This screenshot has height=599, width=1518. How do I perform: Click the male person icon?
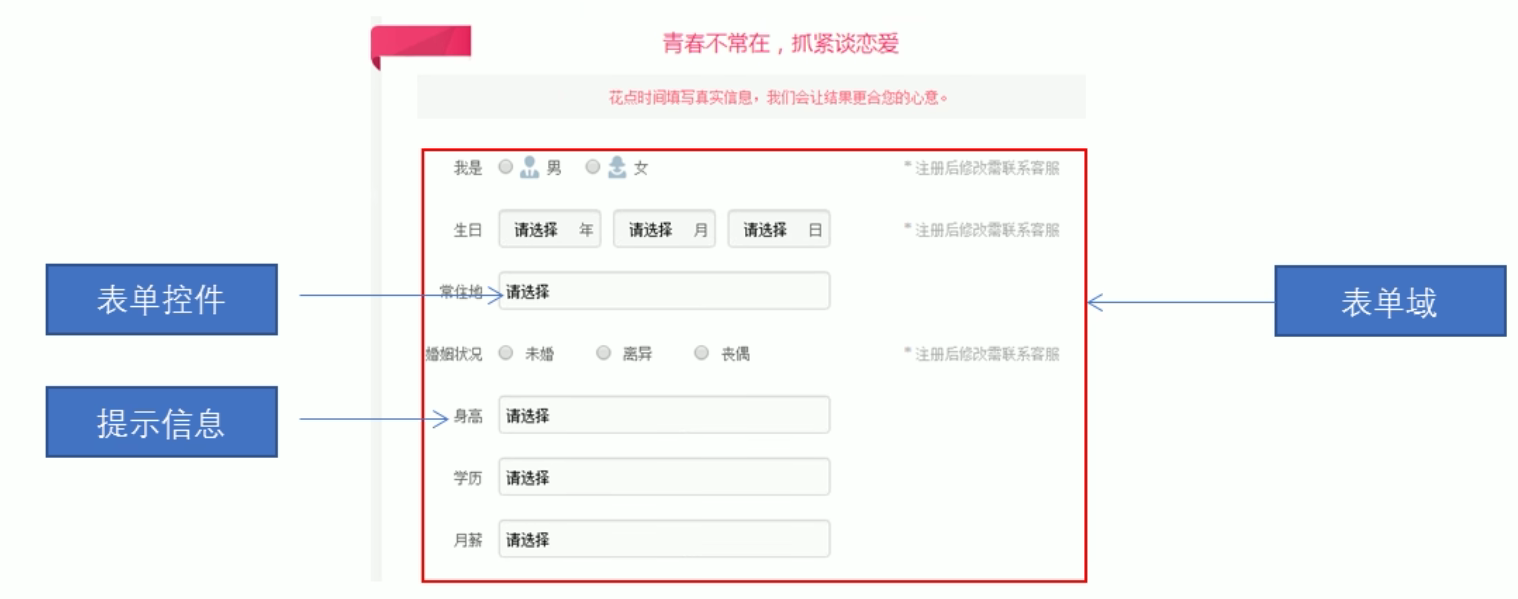(531, 168)
